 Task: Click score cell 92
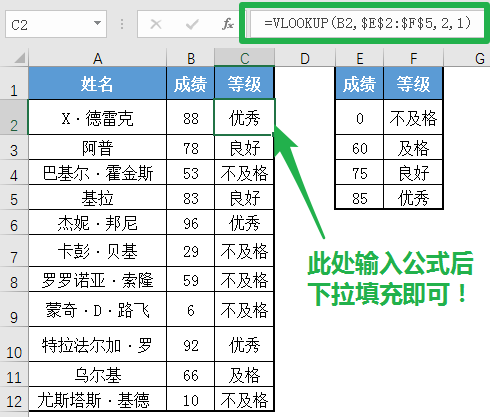click(190, 344)
